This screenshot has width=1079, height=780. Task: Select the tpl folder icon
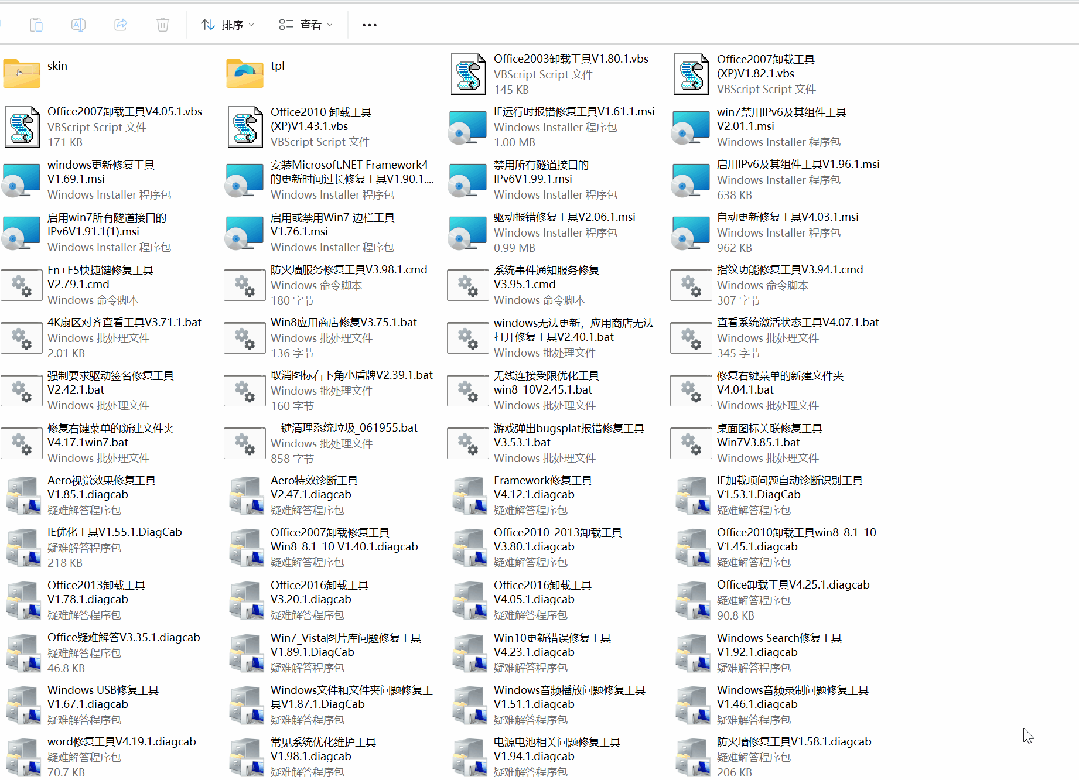click(x=244, y=73)
